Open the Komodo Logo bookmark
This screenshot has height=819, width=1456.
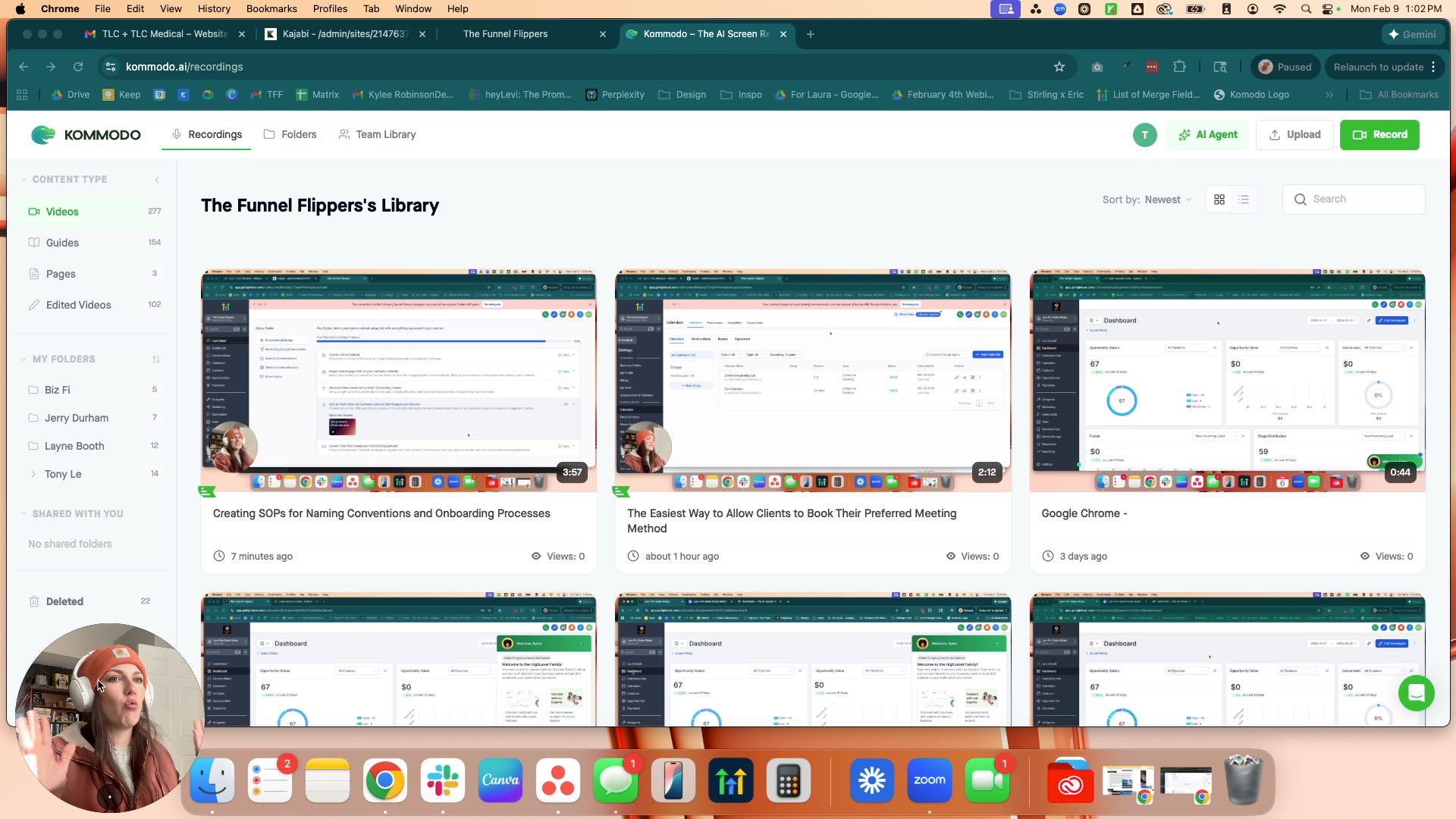coord(1251,95)
